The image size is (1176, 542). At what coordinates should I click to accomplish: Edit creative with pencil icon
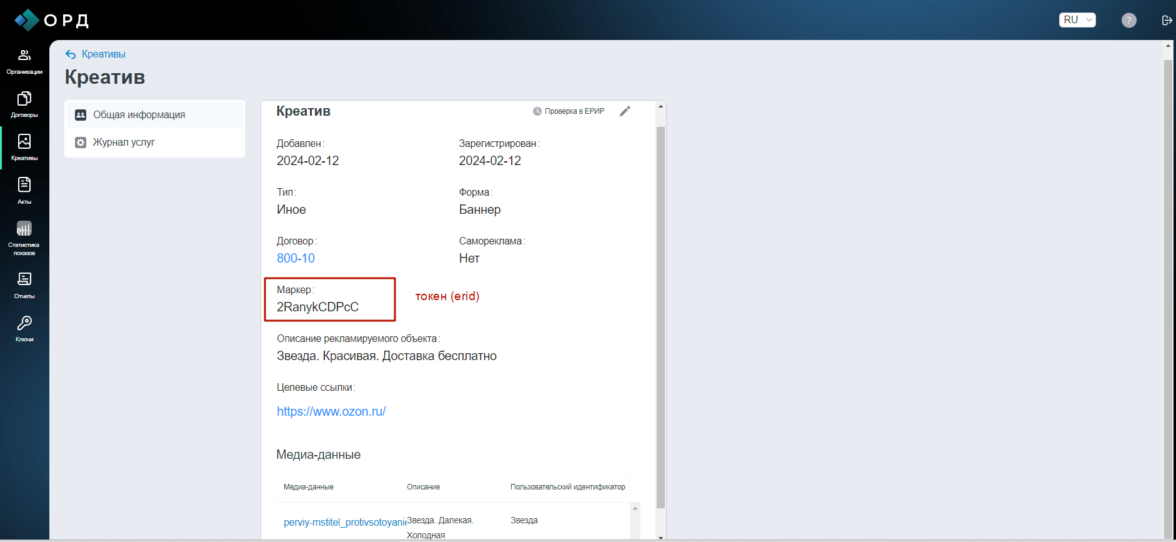625,111
